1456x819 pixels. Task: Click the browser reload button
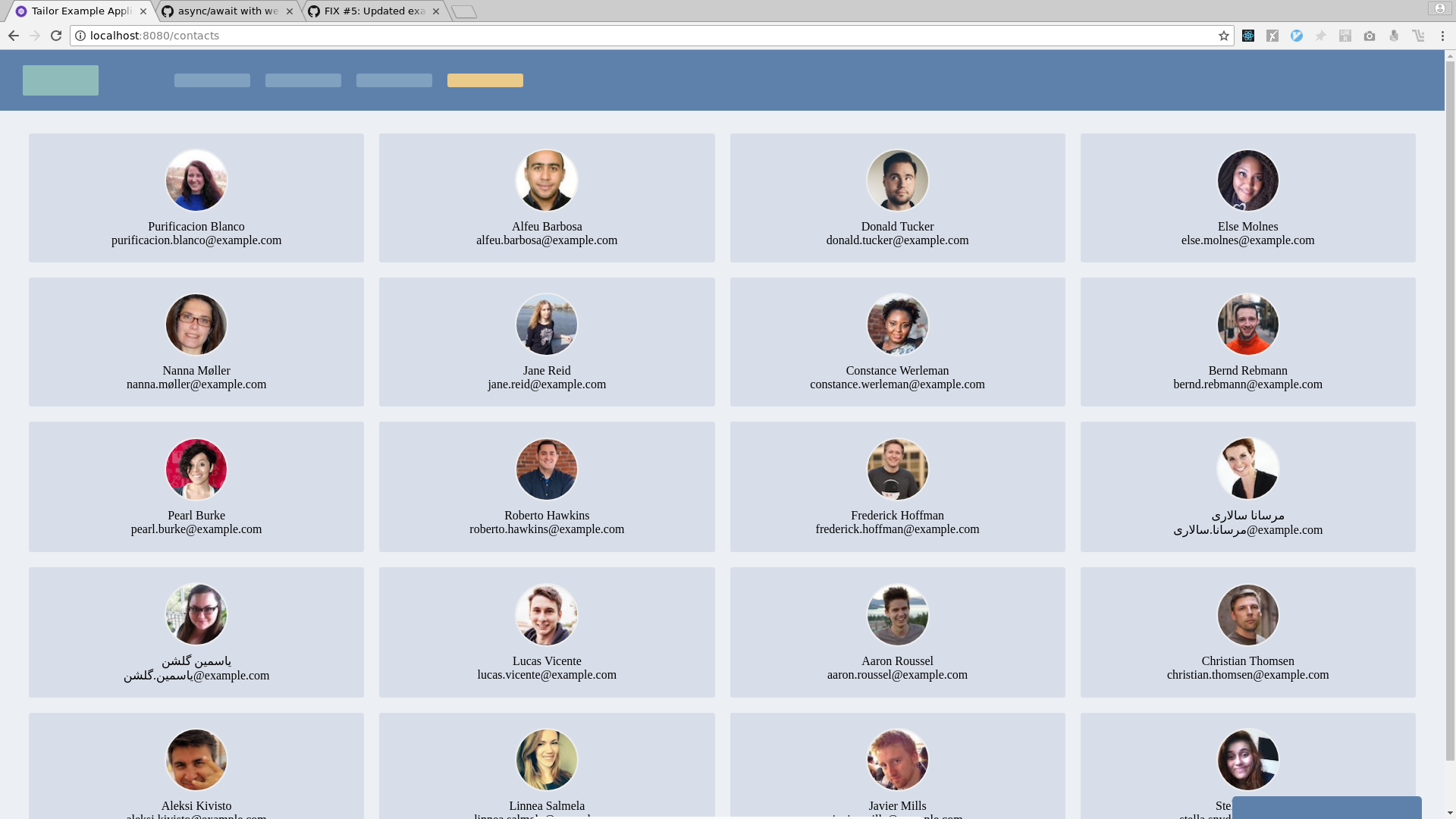click(56, 36)
